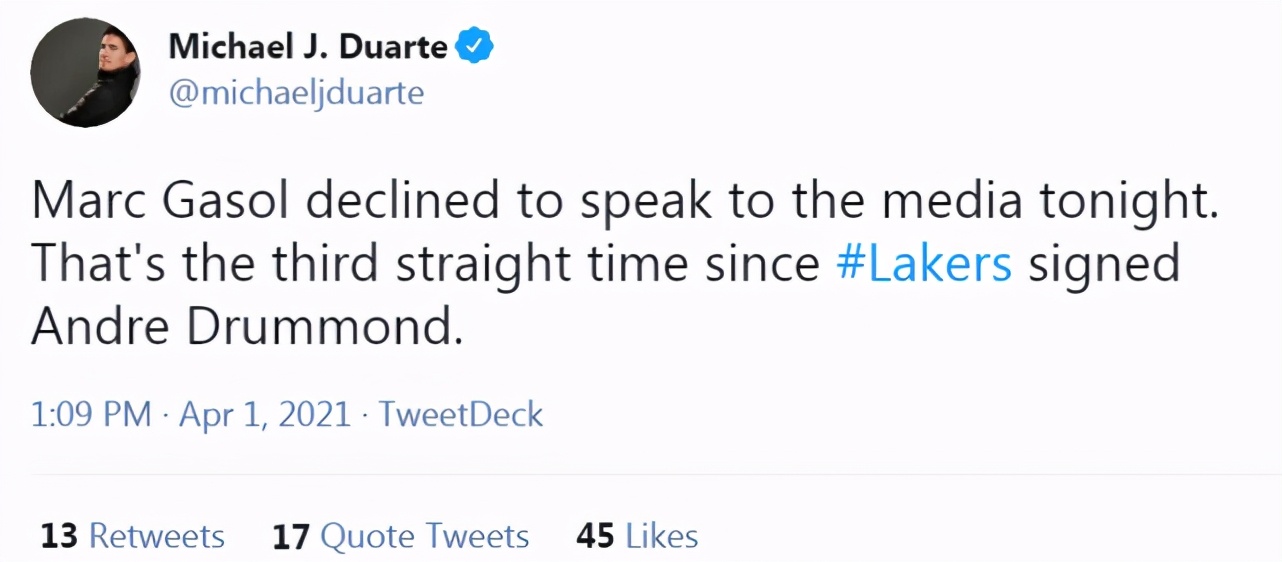1282x562 pixels.
Task: Click the number 45 likes count
Action: click(595, 536)
